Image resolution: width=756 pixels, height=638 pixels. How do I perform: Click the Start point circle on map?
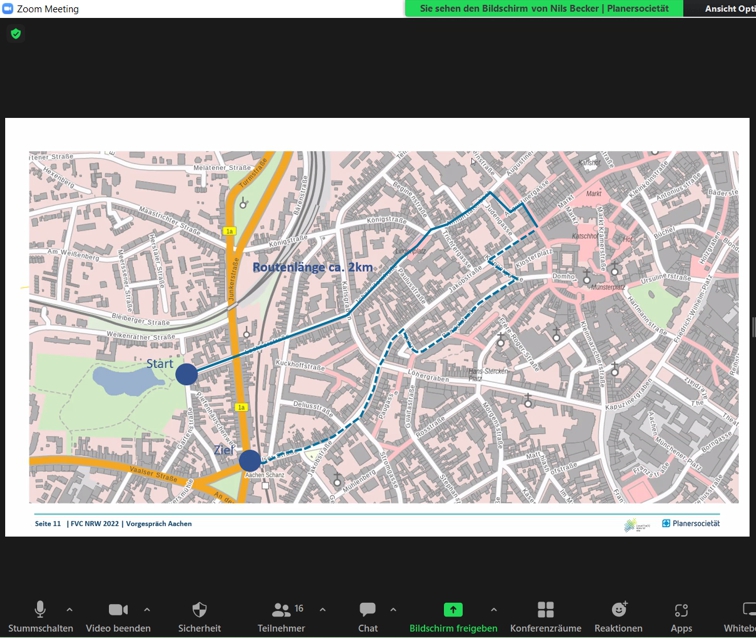186,374
